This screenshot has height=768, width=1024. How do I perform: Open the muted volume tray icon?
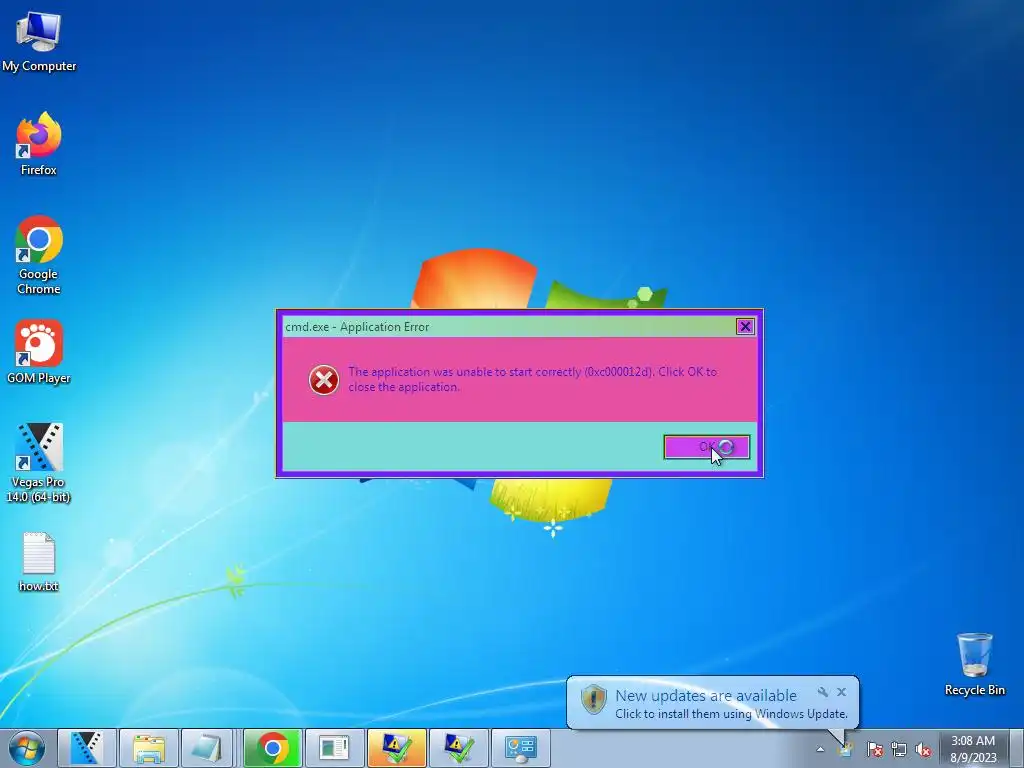pyautogui.click(x=923, y=749)
